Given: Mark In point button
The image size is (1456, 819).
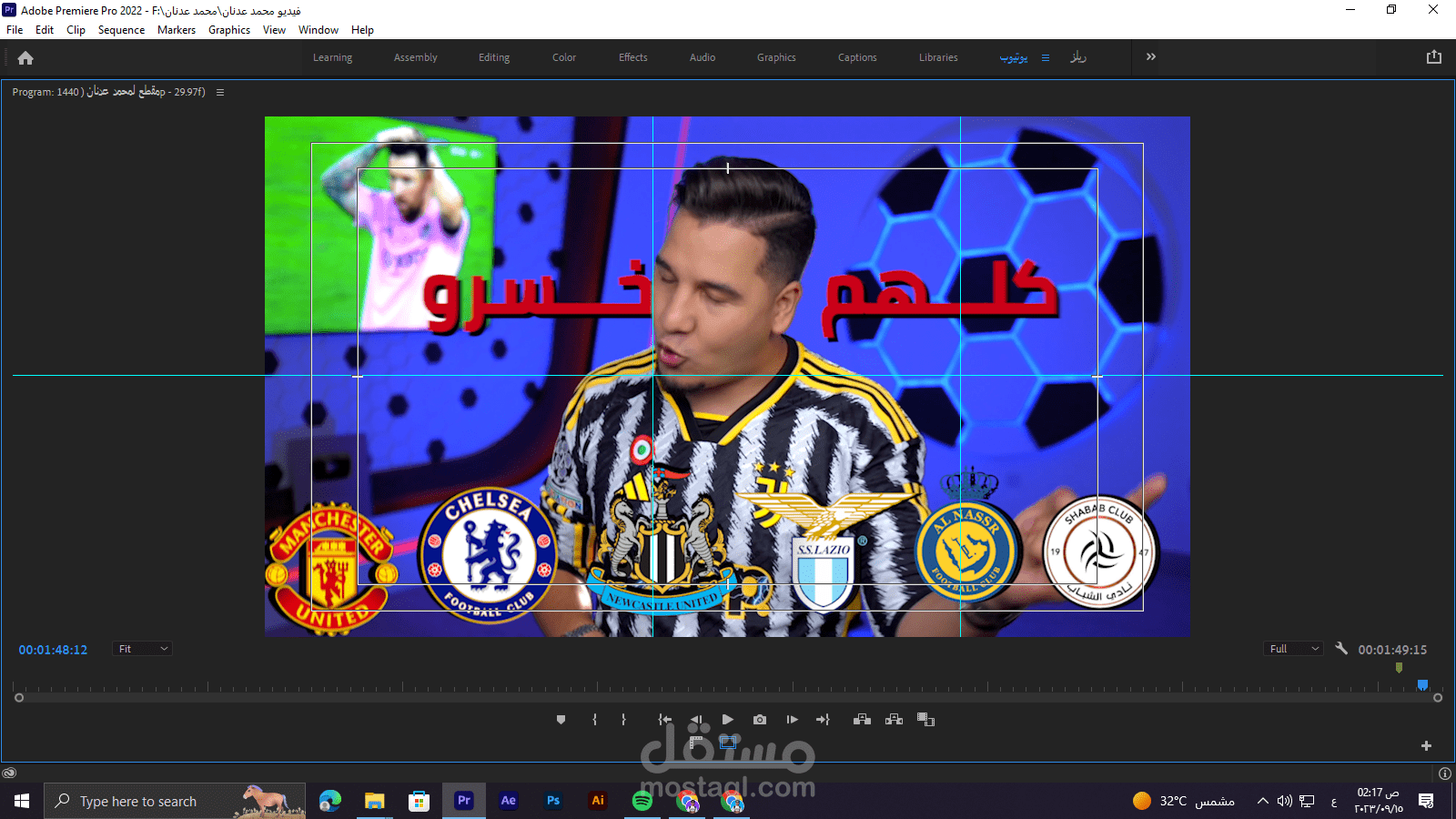Looking at the screenshot, I should (594, 720).
